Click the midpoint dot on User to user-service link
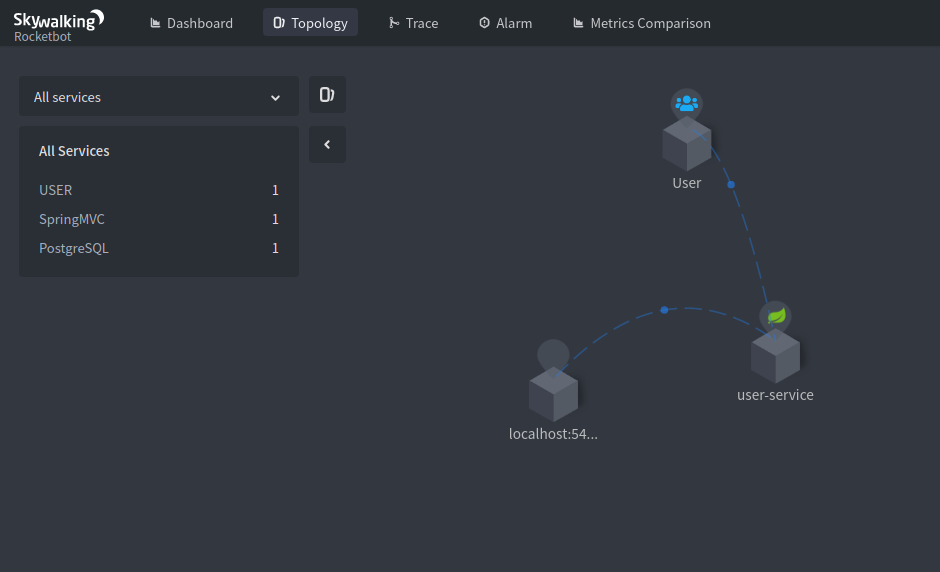This screenshot has width=940, height=572. (731, 185)
